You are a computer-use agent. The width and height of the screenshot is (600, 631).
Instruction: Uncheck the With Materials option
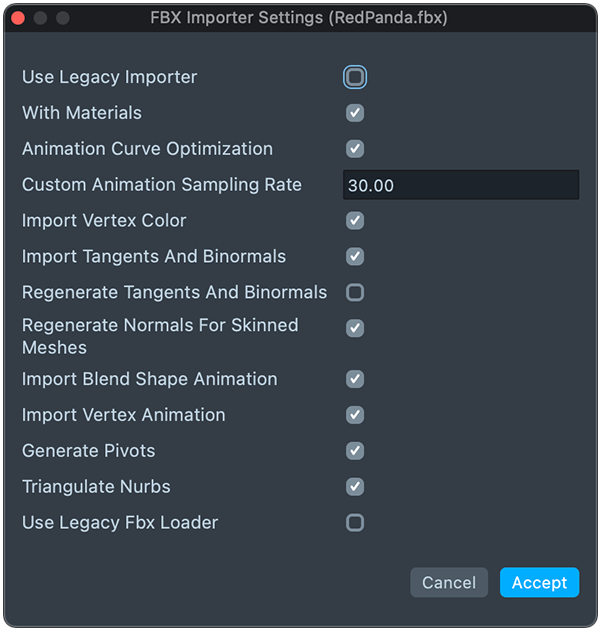pyautogui.click(x=355, y=113)
